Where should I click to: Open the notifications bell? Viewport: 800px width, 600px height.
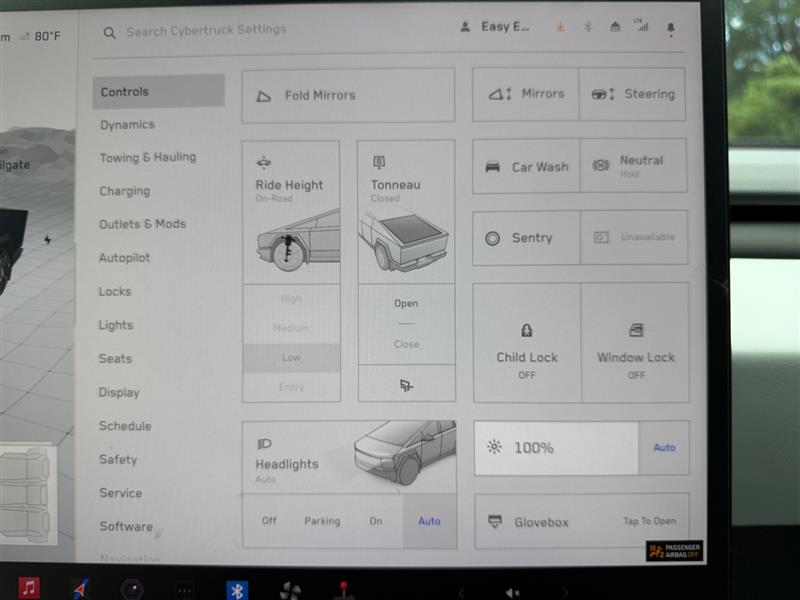[671, 28]
